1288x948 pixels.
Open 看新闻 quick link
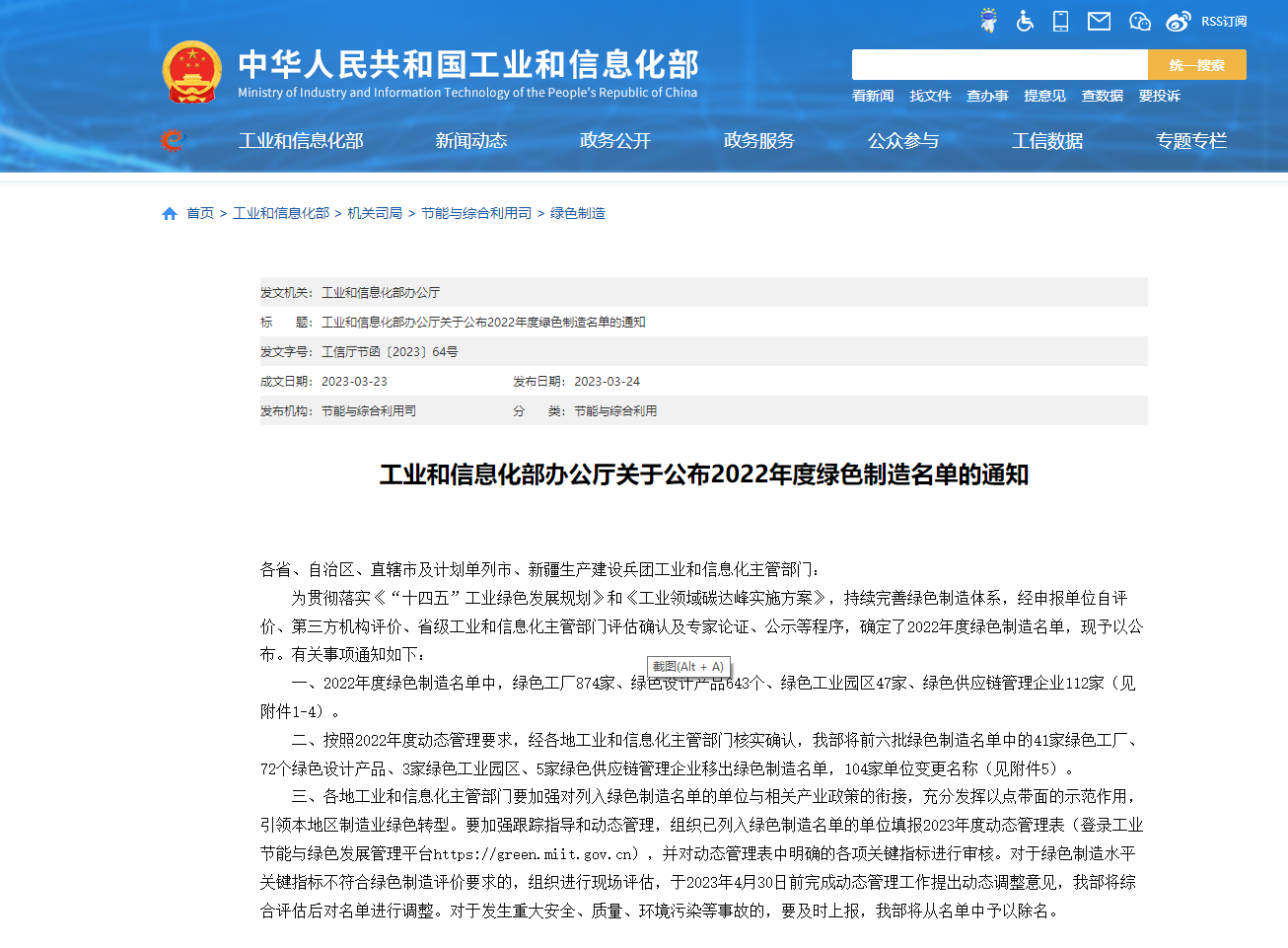coord(873,96)
